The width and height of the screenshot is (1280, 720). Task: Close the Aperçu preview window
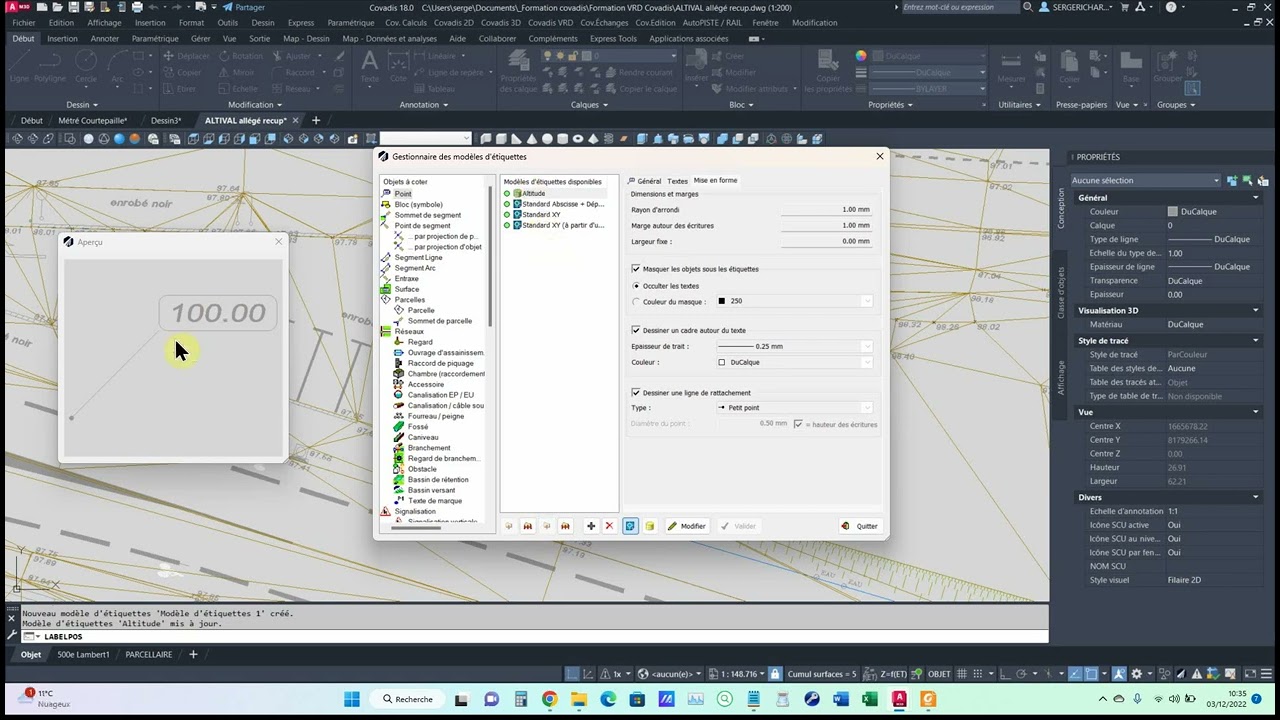tap(278, 241)
